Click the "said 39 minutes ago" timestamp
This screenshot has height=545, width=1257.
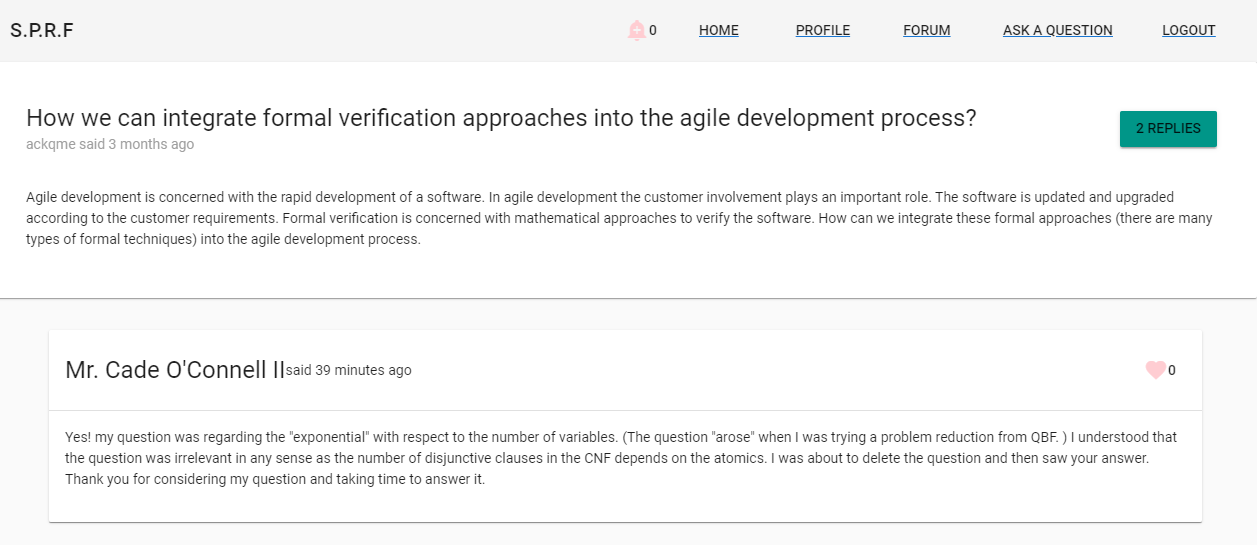coord(349,370)
